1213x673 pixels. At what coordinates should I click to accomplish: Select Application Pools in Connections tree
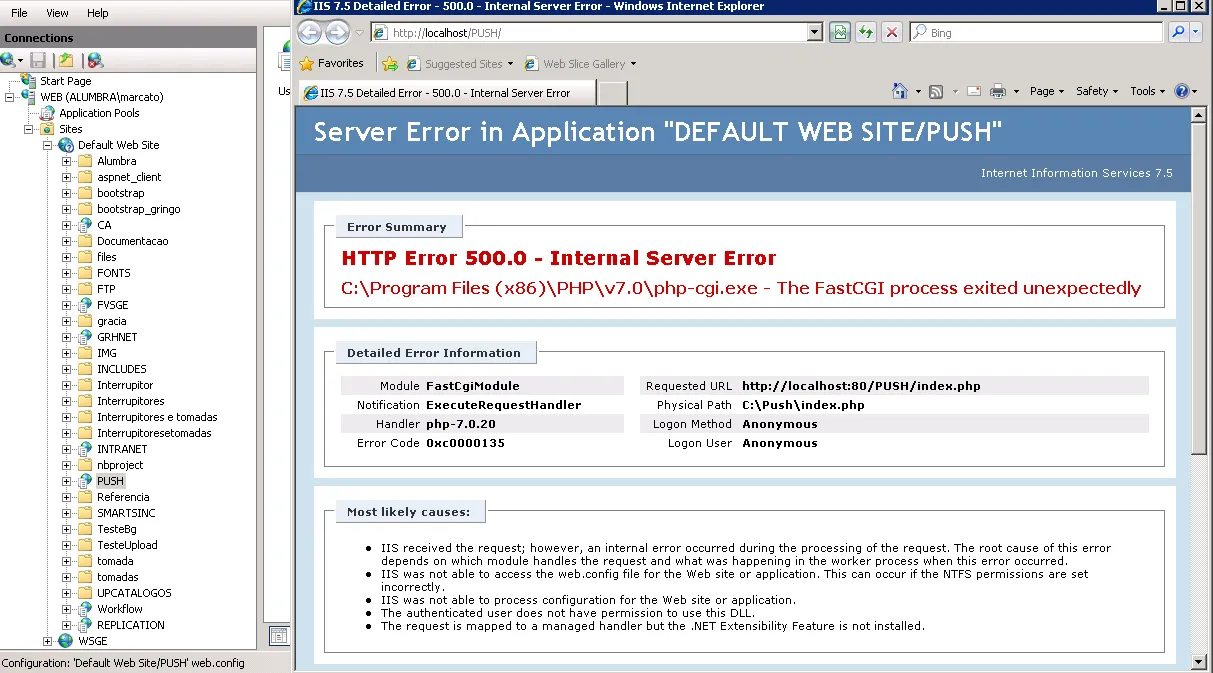(x=99, y=113)
